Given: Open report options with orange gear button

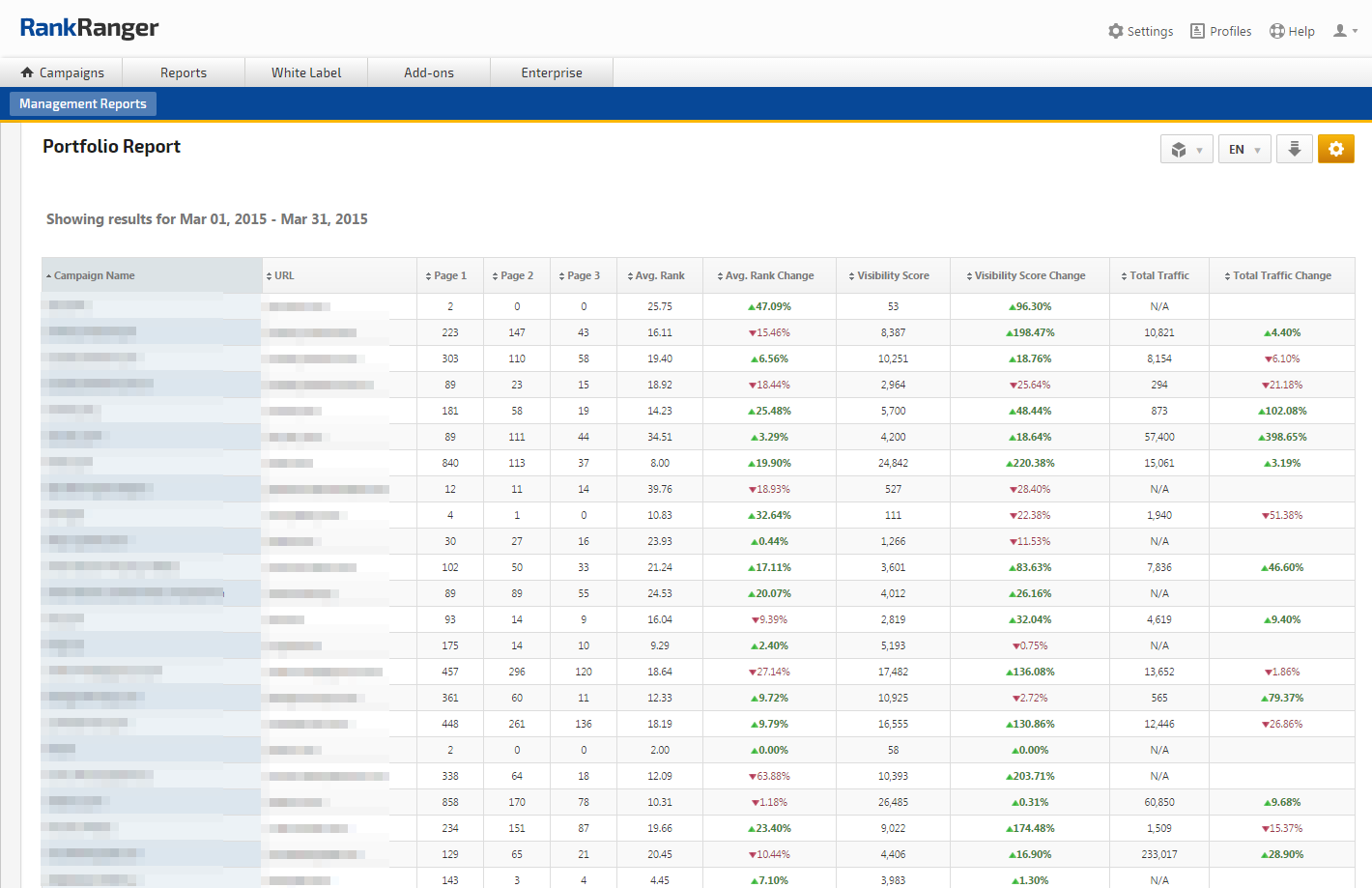Looking at the screenshot, I should pyautogui.click(x=1335, y=149).
